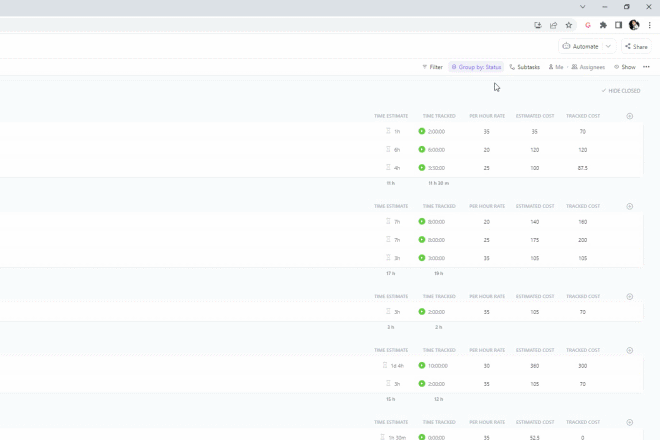Screen dimensions: 660x440
Task: Open the three-dot more options beside Show
Action: [646, 67]
